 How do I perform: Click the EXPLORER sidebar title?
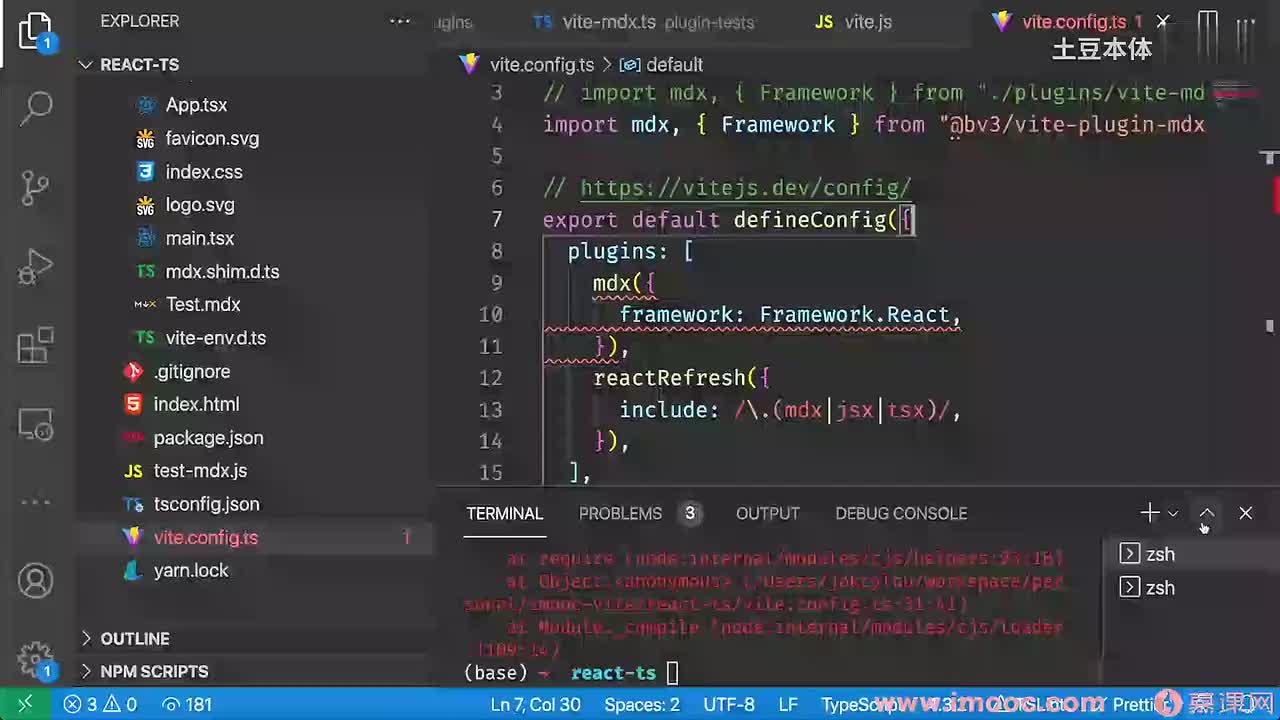click(x=140, y=21)
